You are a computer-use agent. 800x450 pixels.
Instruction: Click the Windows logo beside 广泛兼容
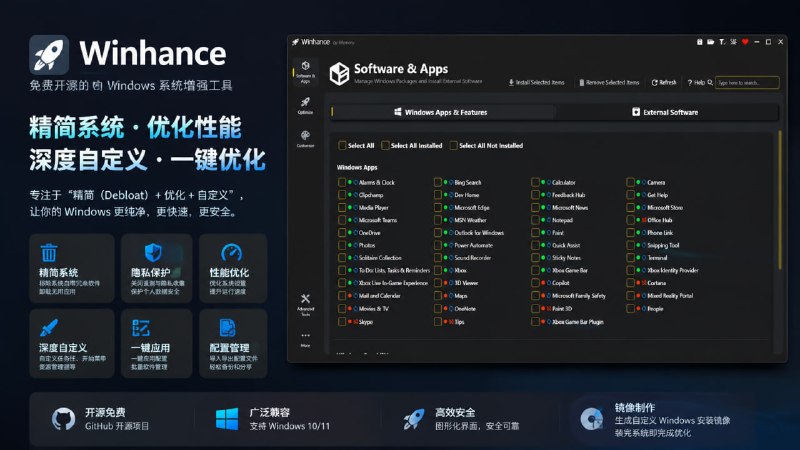[227, 418]
